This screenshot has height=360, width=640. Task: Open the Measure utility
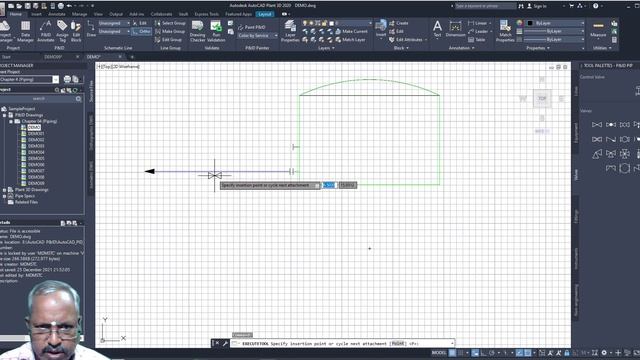coord(598,29)
